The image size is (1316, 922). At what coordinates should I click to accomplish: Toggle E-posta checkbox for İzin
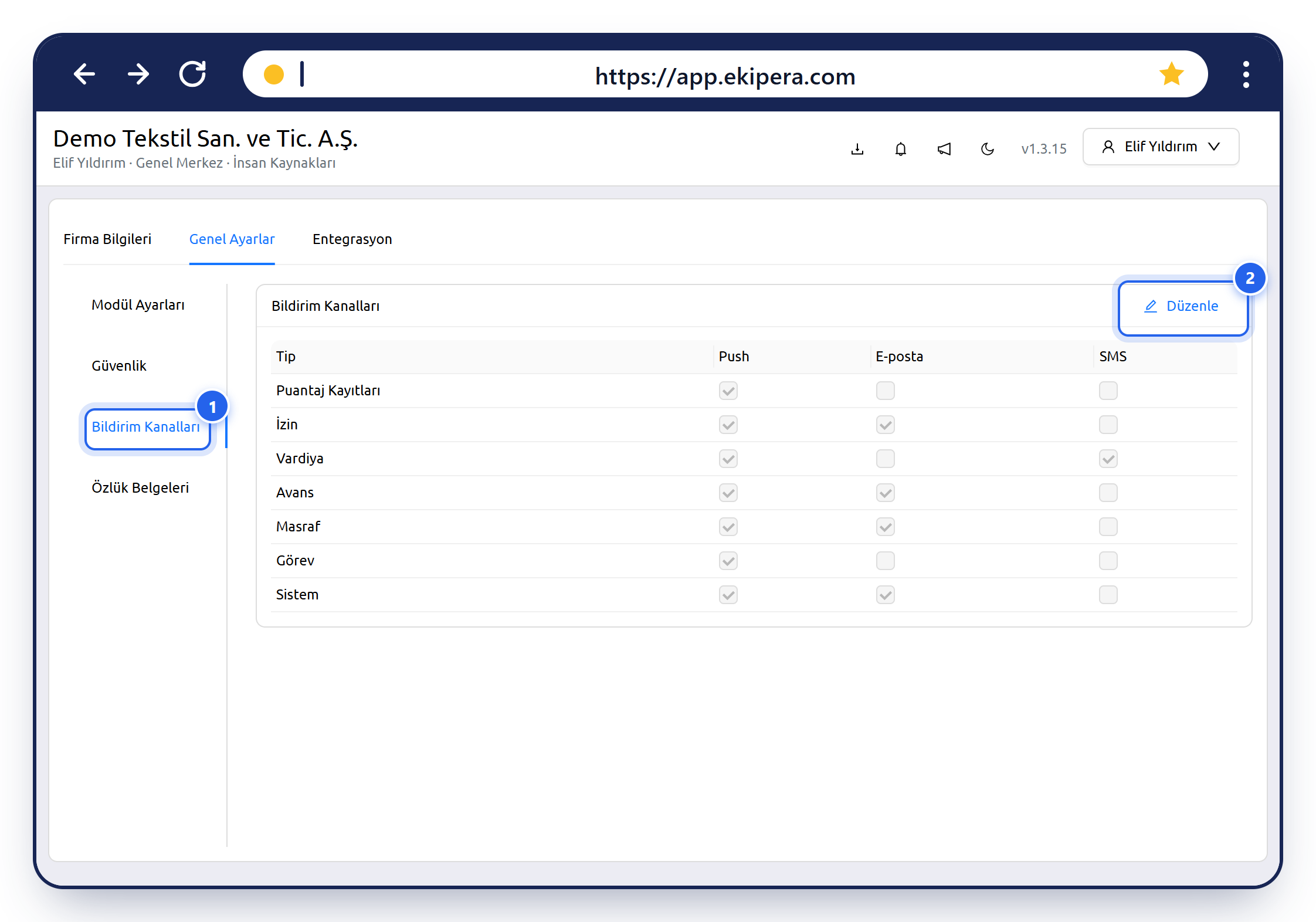[885, 425]
